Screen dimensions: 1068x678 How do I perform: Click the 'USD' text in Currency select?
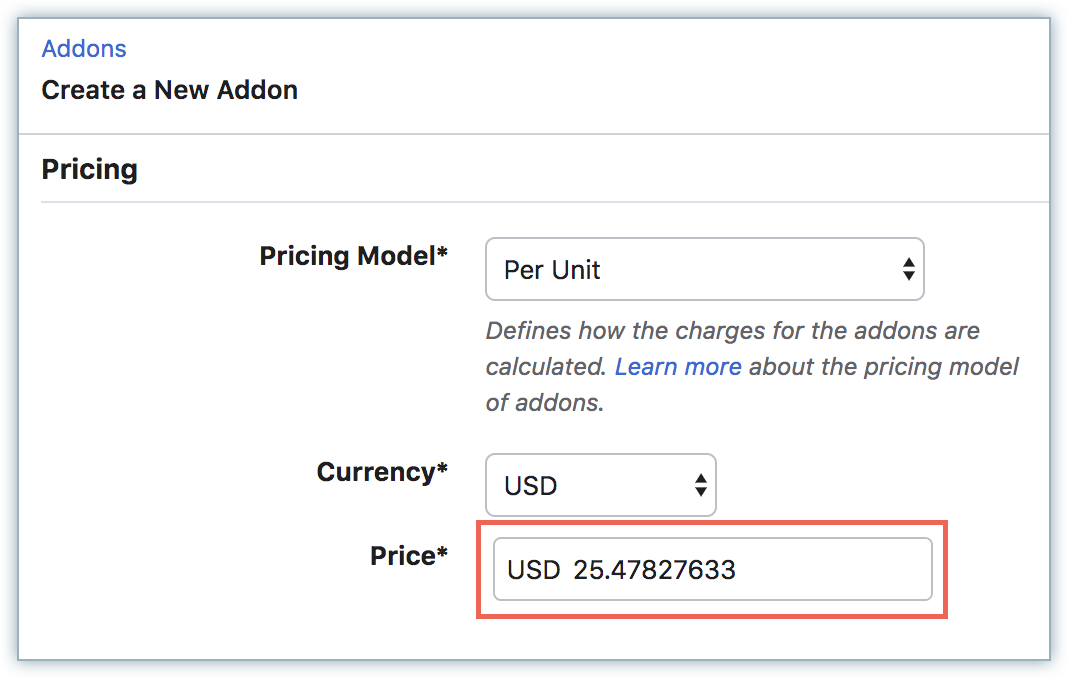tap(531, 487)
